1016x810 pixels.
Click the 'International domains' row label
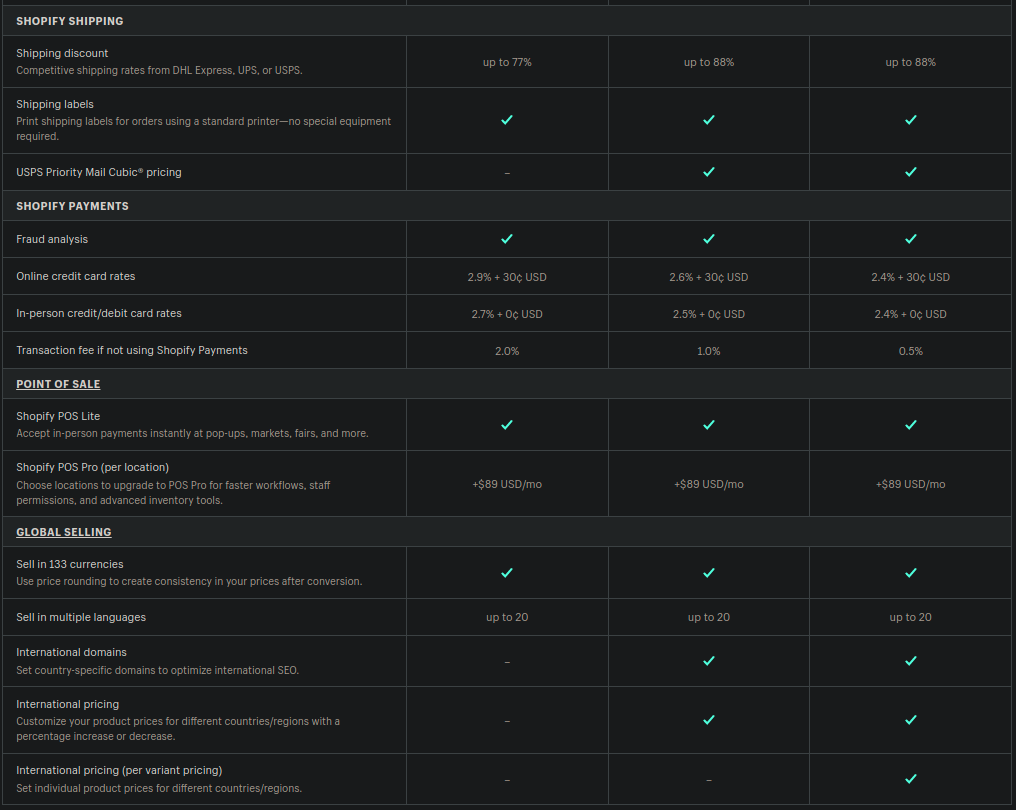point(71,653)
